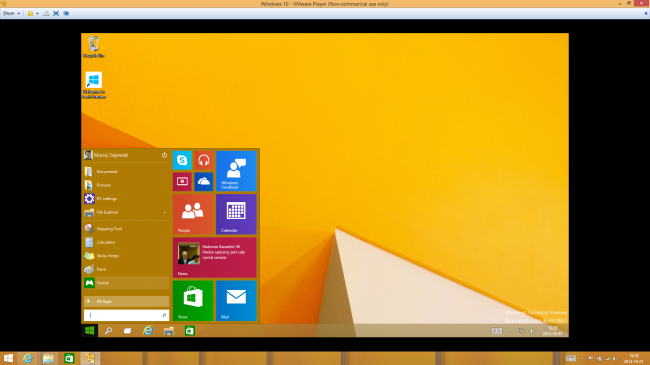Open the Music headphones tile

coord(204,160)
